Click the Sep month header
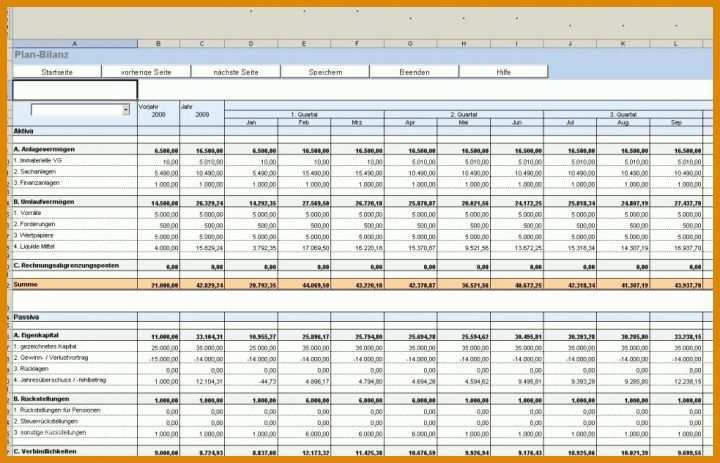 click(676, 123)
